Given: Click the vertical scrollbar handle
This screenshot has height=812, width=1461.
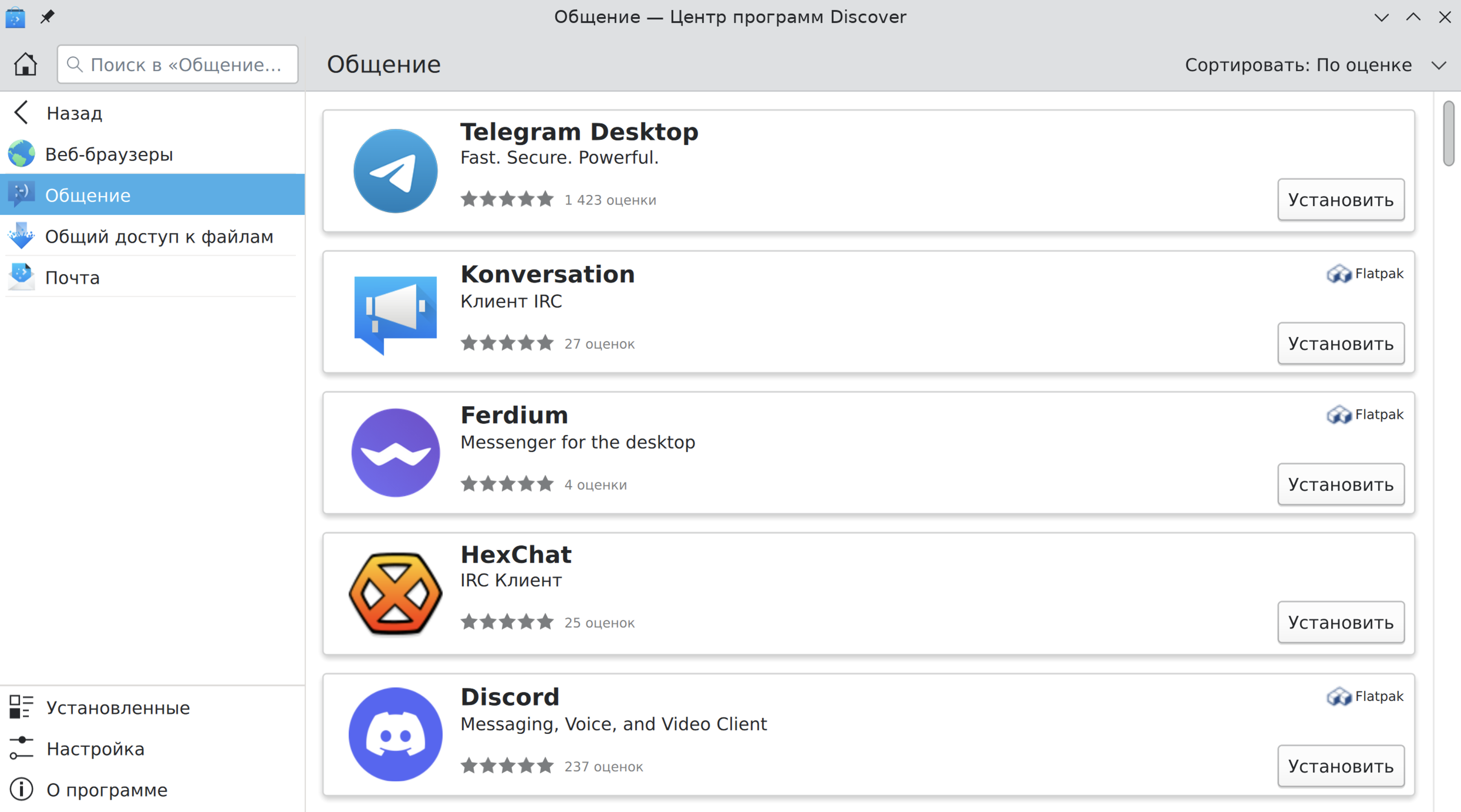Looking at the screenshot, I should [x=1448, y=133].
